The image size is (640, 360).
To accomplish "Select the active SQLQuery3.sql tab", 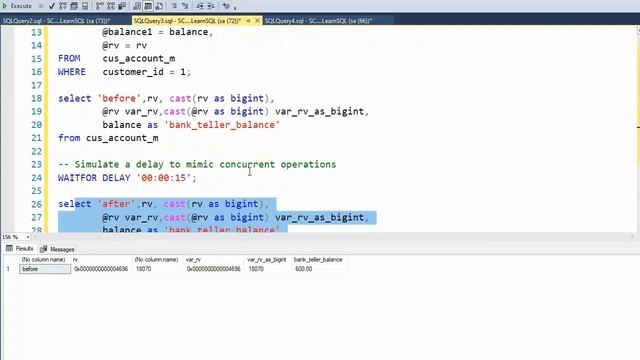I will click(187, 20).
